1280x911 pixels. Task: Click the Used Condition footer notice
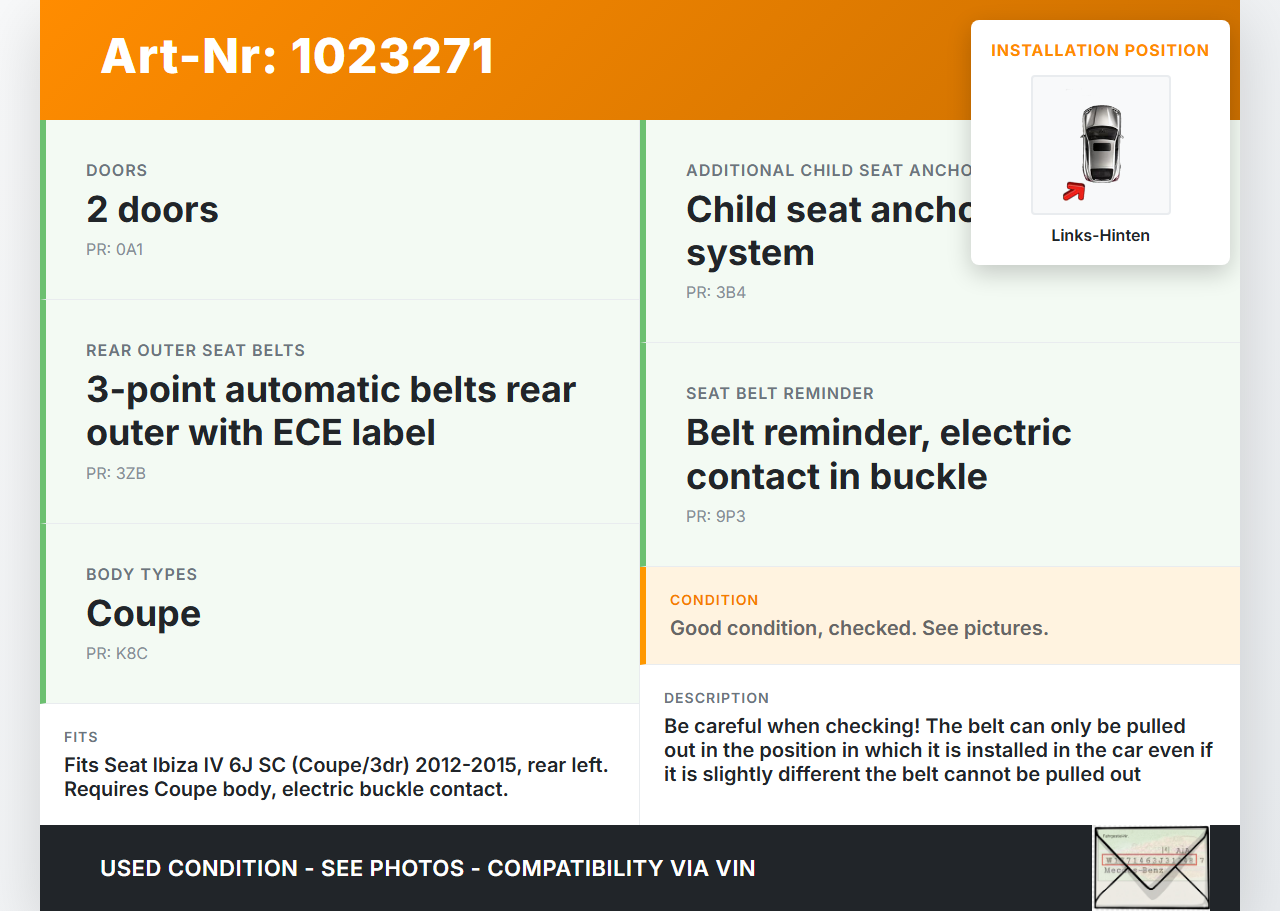pos(428,868)
